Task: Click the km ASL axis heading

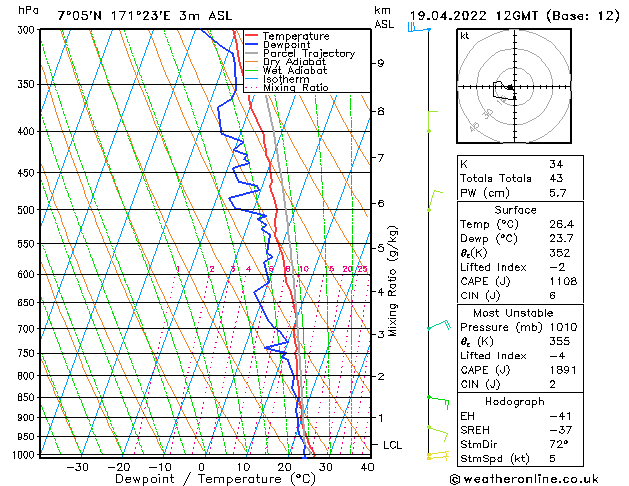Action: point(384,17)
